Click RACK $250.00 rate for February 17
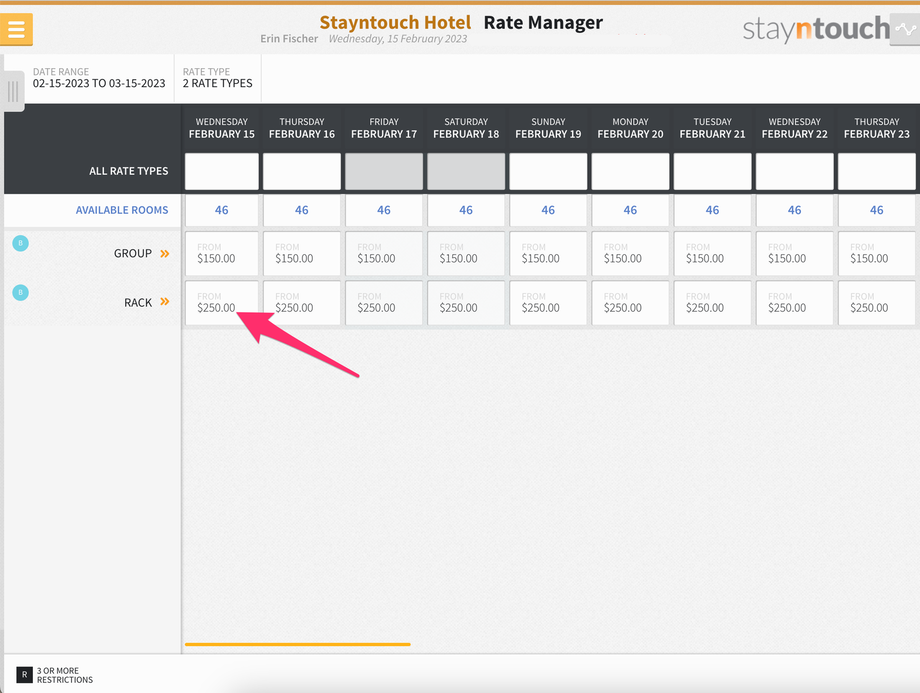This screenshot has width=920, height=693. tap(384, 303)
